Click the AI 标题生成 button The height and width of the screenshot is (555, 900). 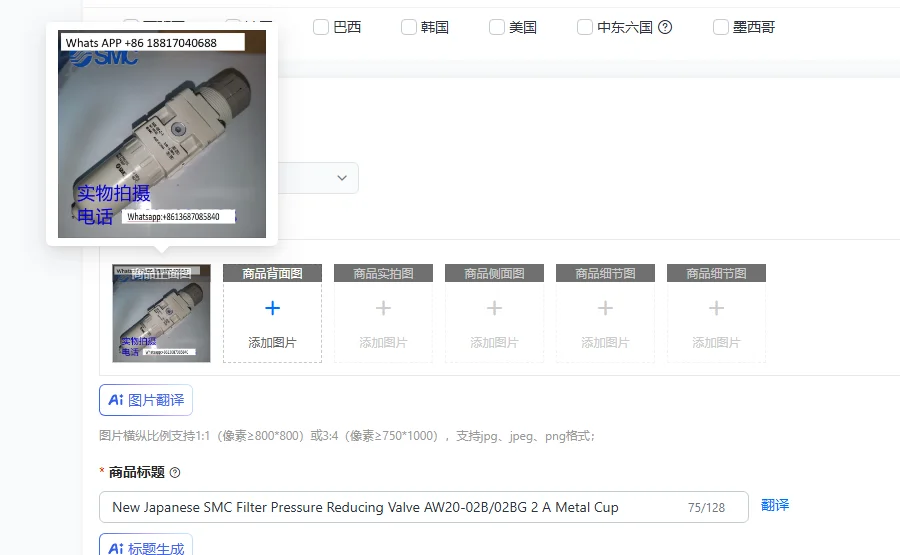146,545
